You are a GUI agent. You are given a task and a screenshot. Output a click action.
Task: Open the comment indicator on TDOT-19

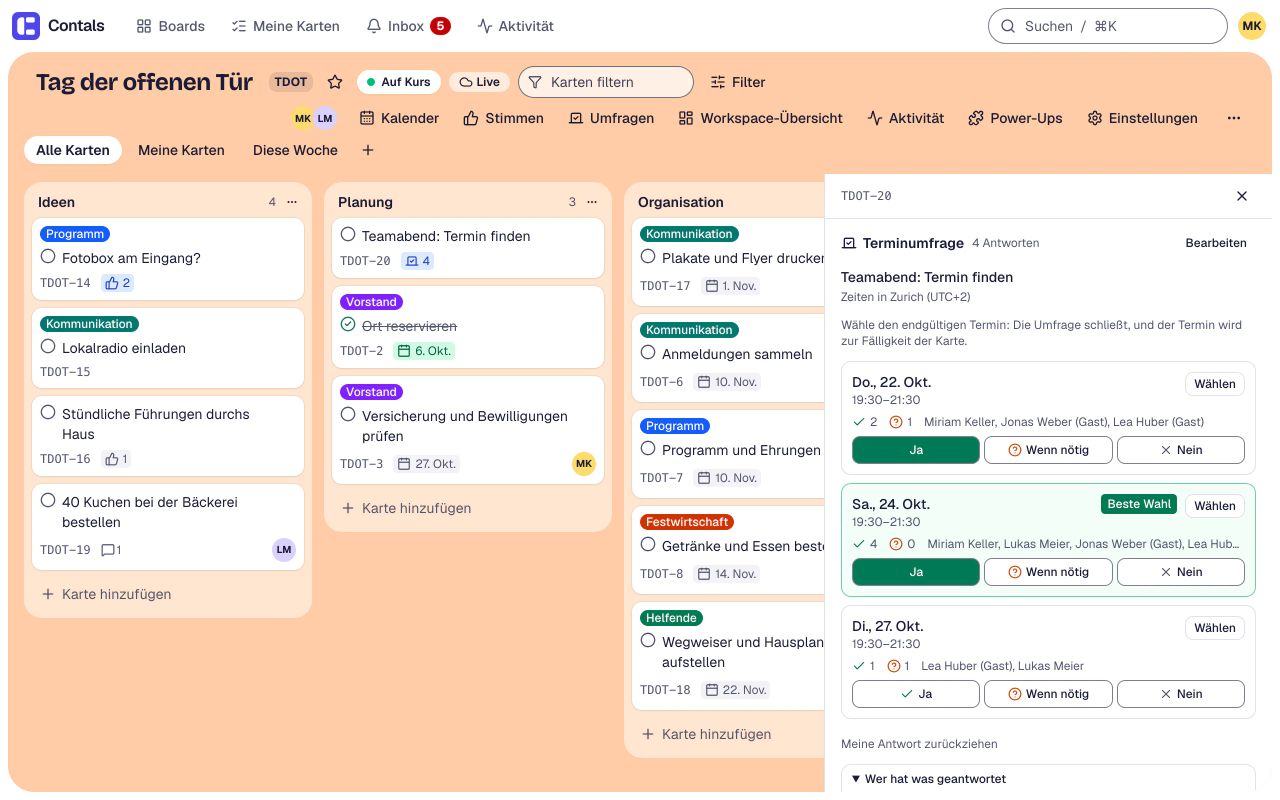(x=111, y=550)
